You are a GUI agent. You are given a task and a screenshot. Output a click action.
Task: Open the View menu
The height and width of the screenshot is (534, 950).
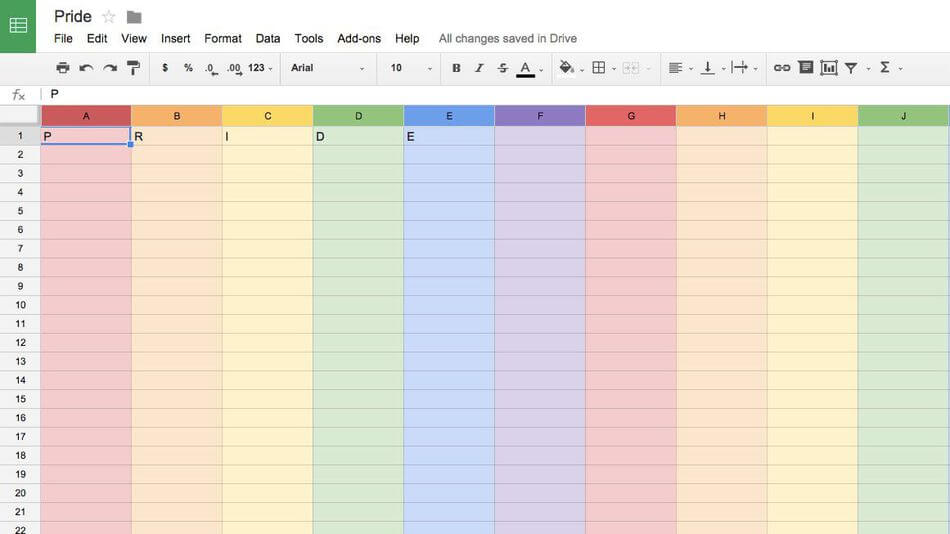pos(134,38)
